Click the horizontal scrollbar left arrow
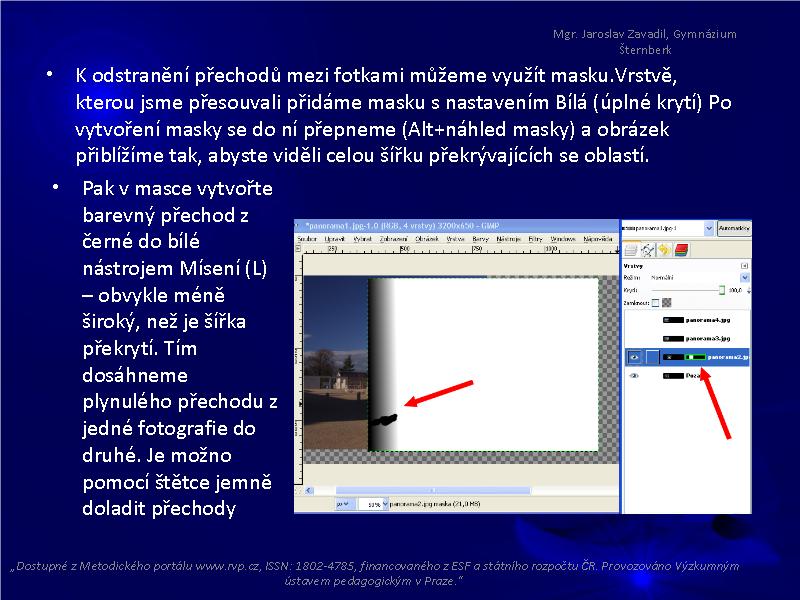Image resolution: width=800 pixels, height=600 pixels. click(309, 490)
